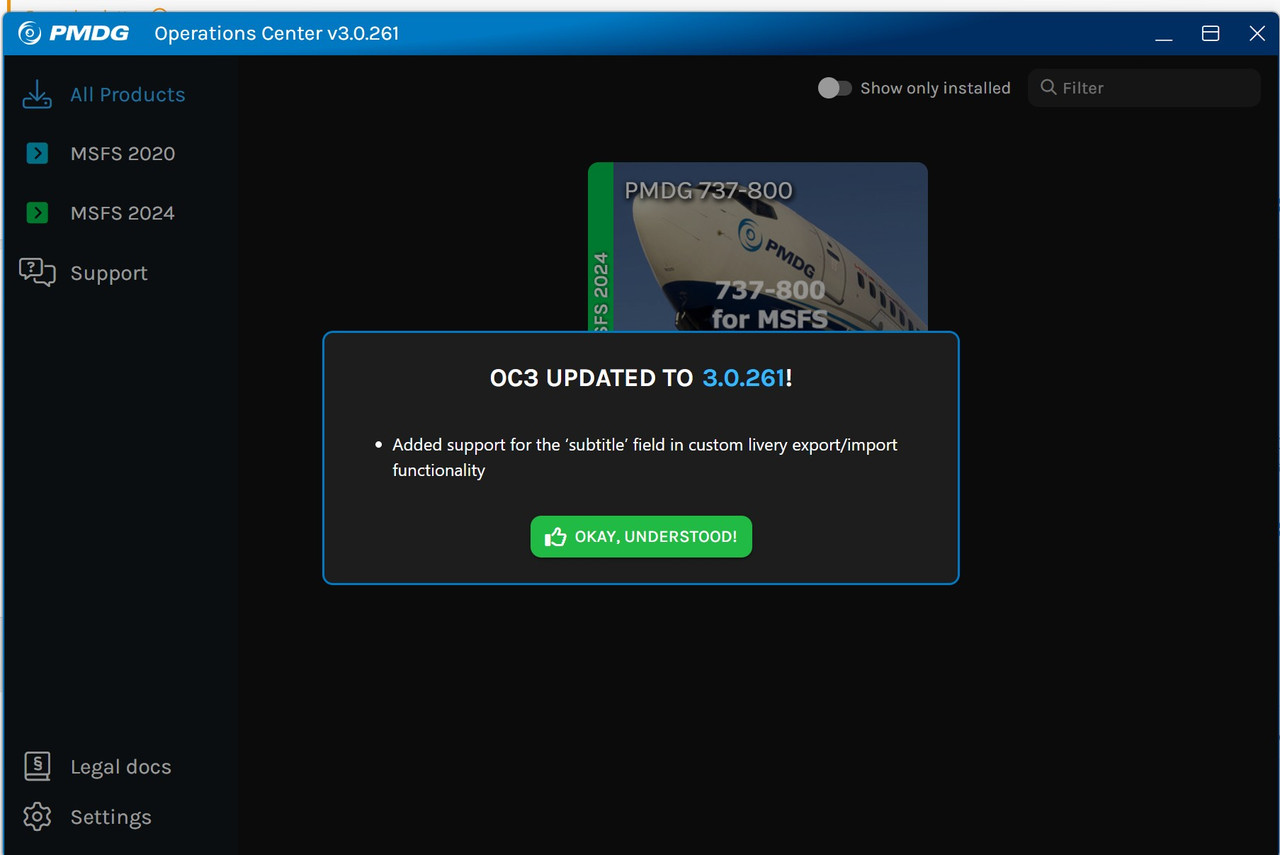The width and height of the screenshot is (1280, 855).
Task: Open MSFS 2020 section
Action: [122, 153]
